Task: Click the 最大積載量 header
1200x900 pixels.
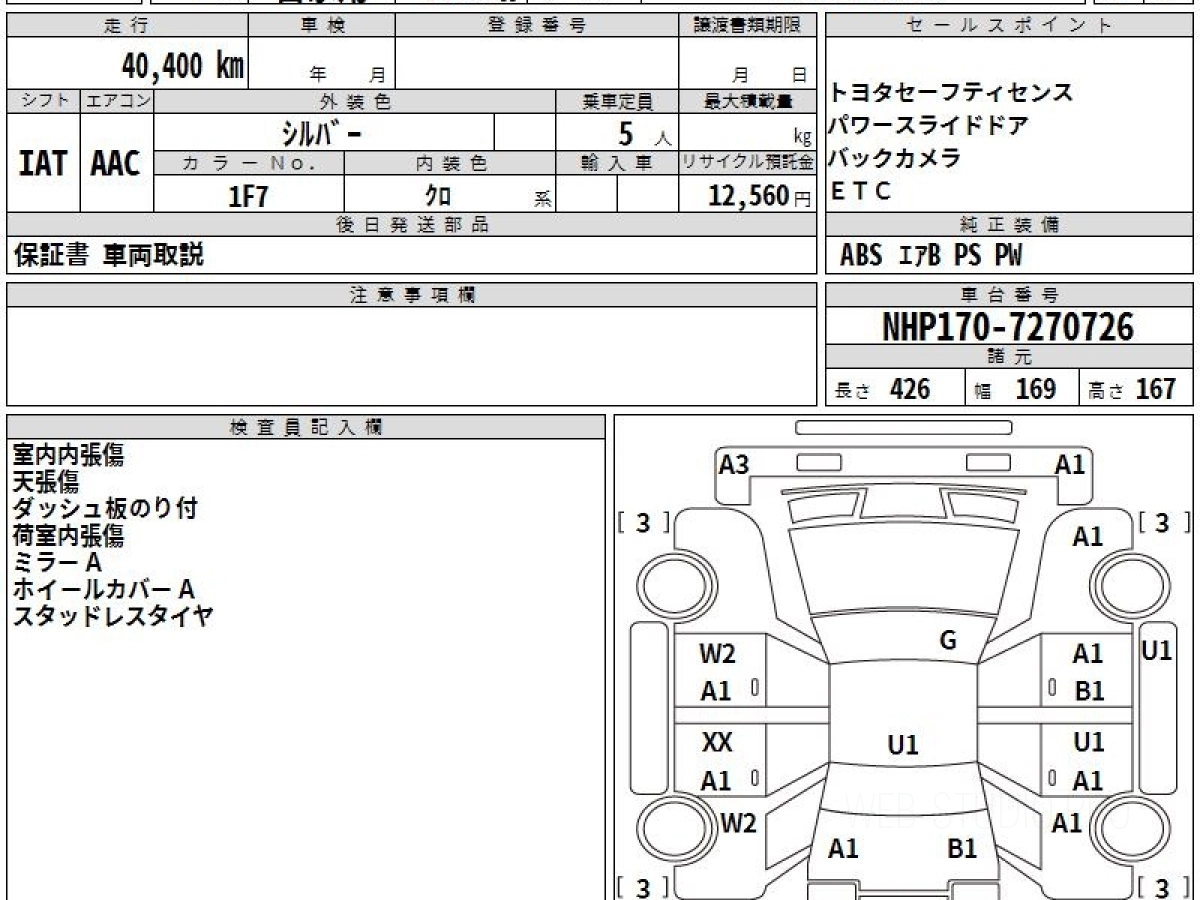Action: [x=748, y=101]
